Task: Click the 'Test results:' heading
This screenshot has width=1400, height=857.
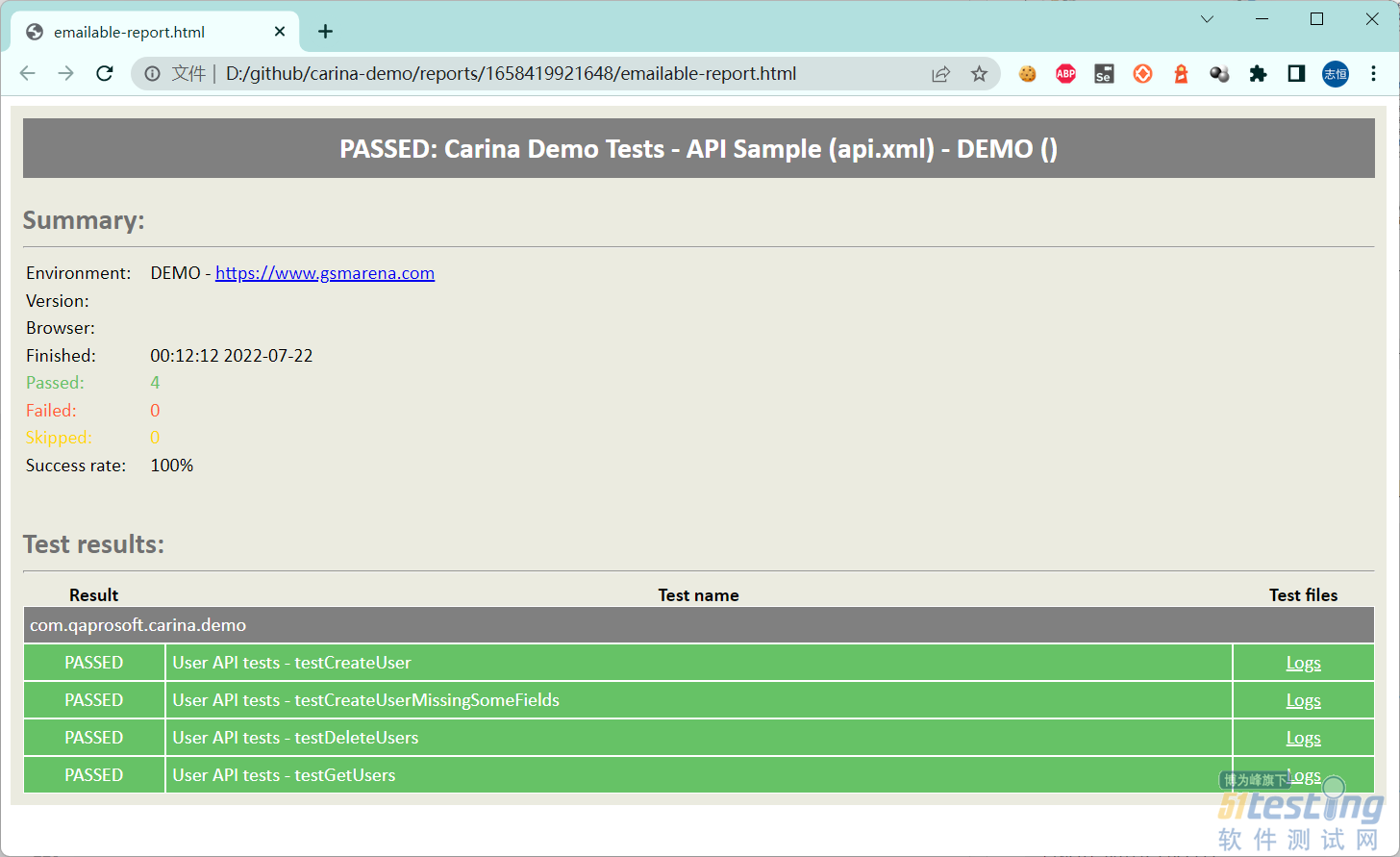Action: pos(93,544)
